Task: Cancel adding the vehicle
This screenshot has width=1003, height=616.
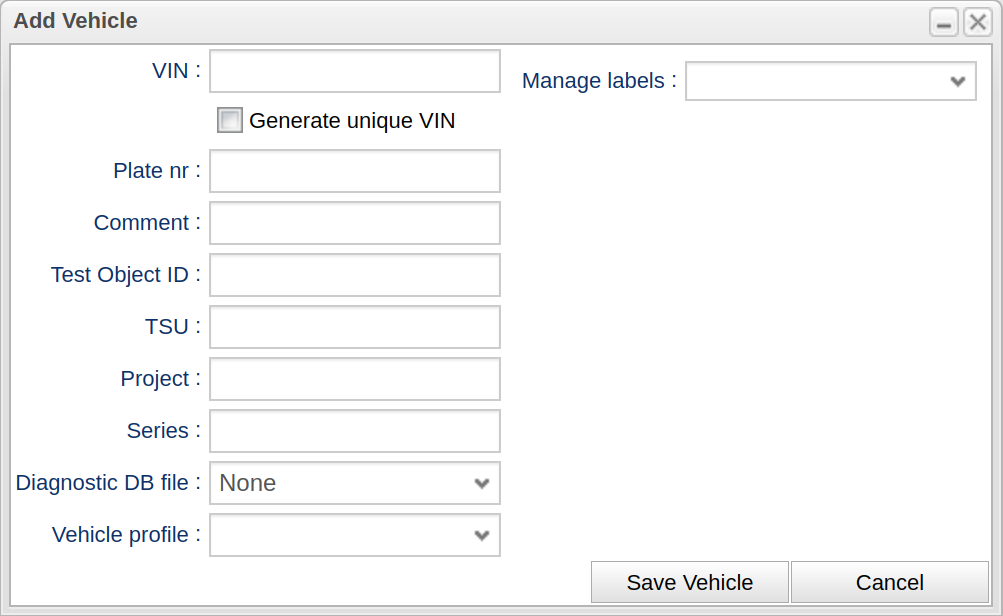Action: pos(889,582)
